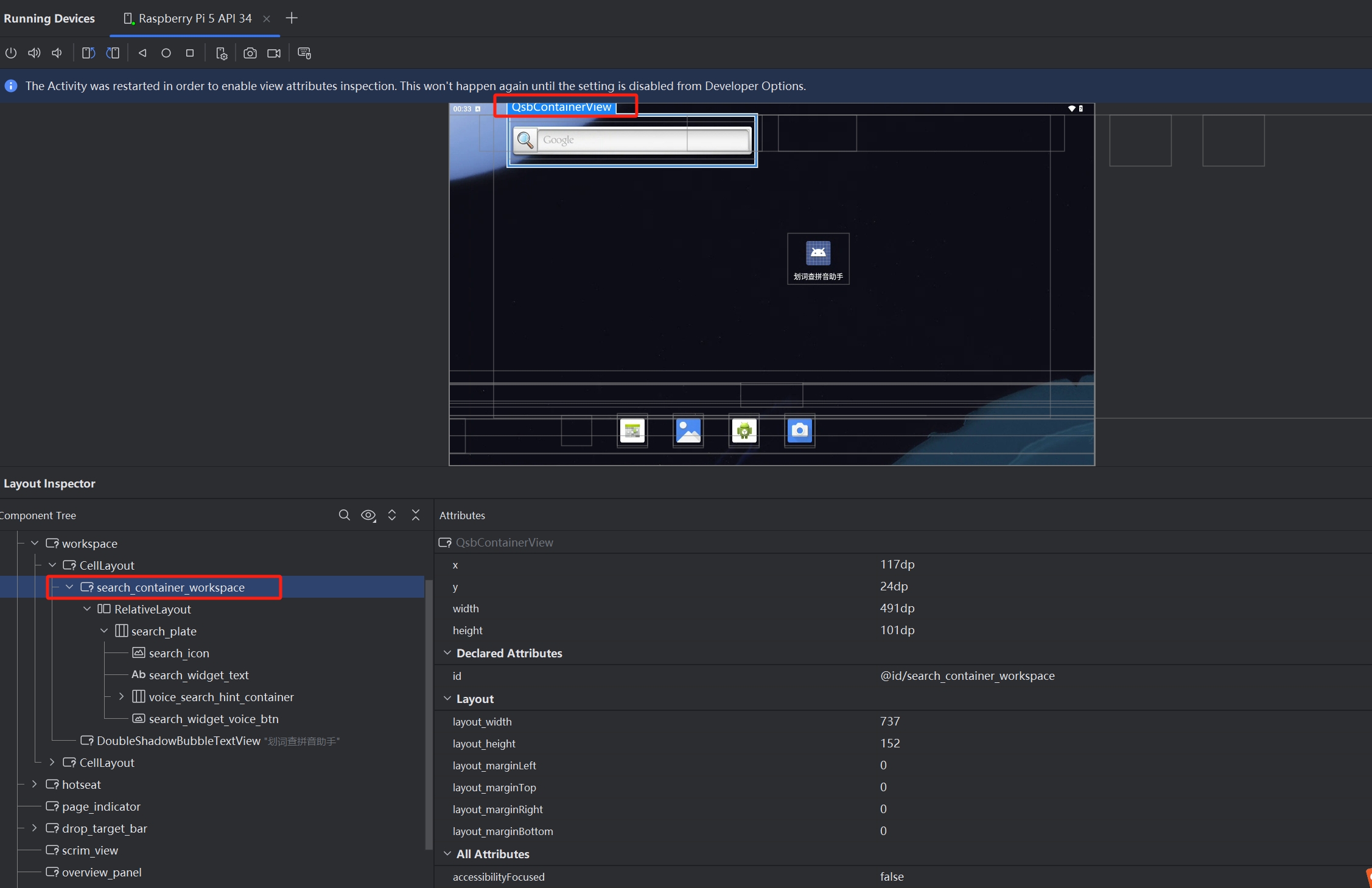
Task: Start screen recording with video icon
Action: click(x=274, y=53)
